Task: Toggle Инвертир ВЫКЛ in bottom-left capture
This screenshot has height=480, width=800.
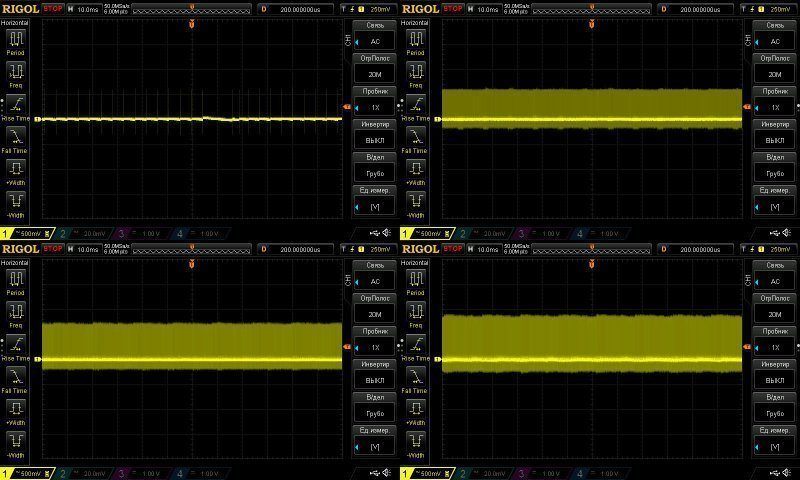Action: [374, 375]
